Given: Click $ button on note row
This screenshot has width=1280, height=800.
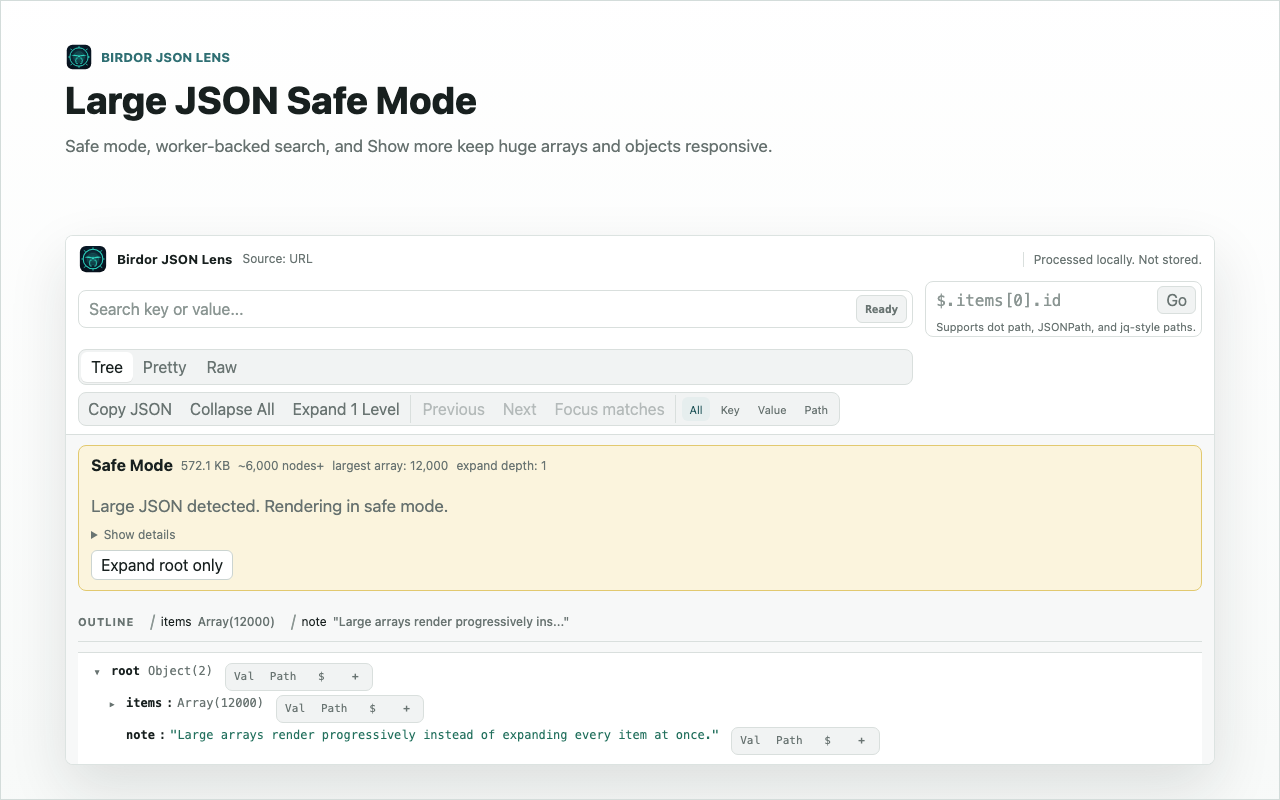Looking at the screenshot, I should point(828,741).
